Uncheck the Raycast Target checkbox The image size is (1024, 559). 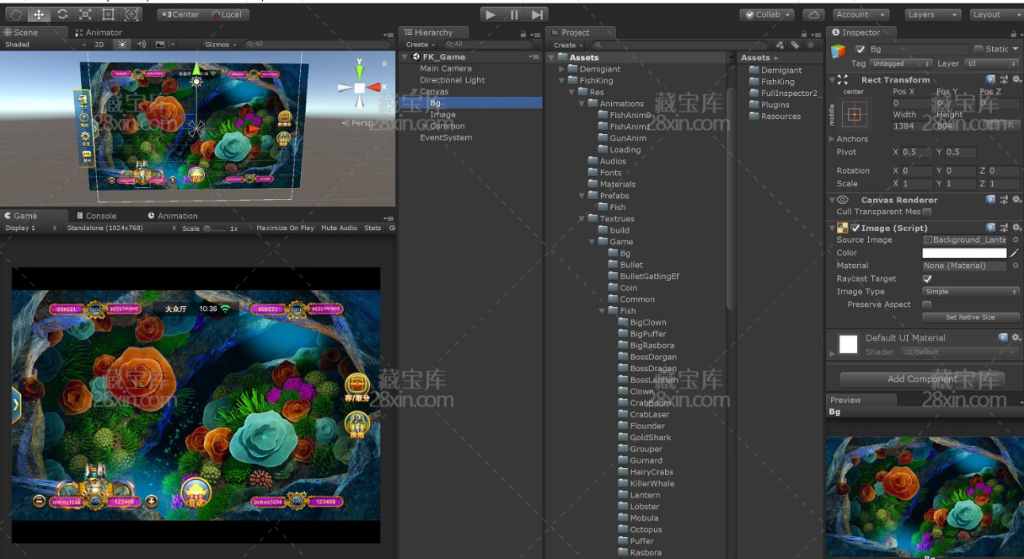tap(927, 279)
